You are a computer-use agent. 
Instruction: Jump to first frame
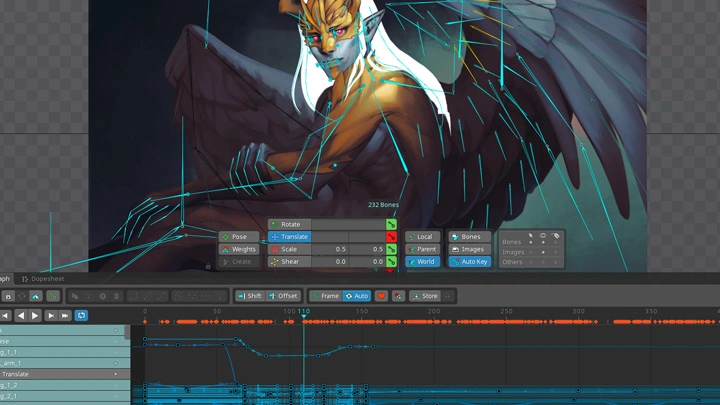[5, 315]
